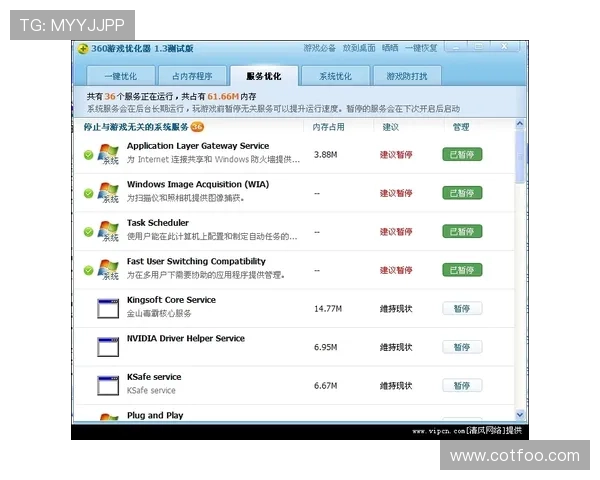Pause the NVIDIA Driver Helper Service
Image resolution: width=600 pixels, height=480 pixels.
[462, 347]
